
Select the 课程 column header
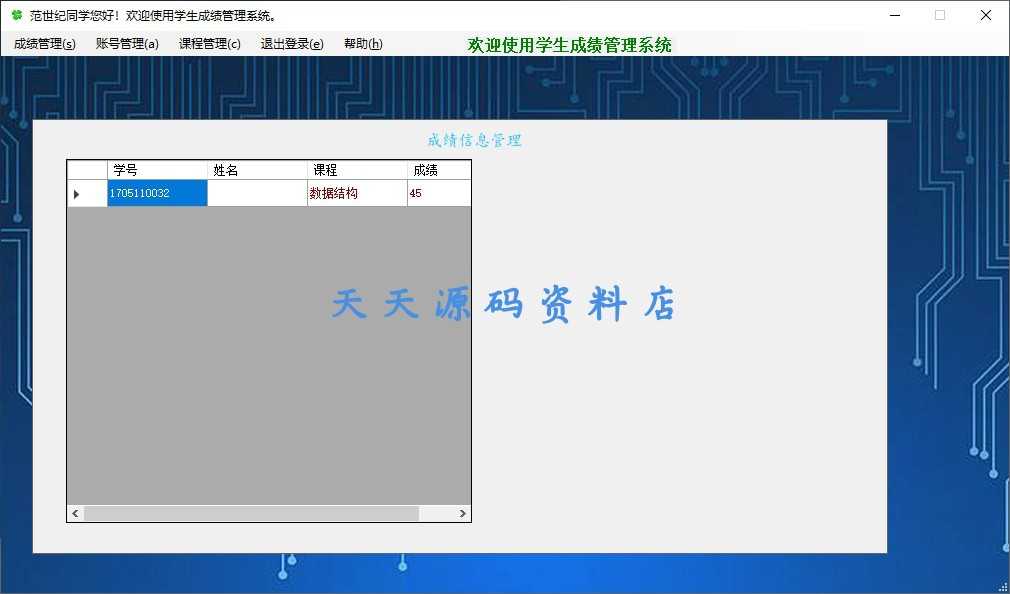pyautogui.click(x=357, y=170)
